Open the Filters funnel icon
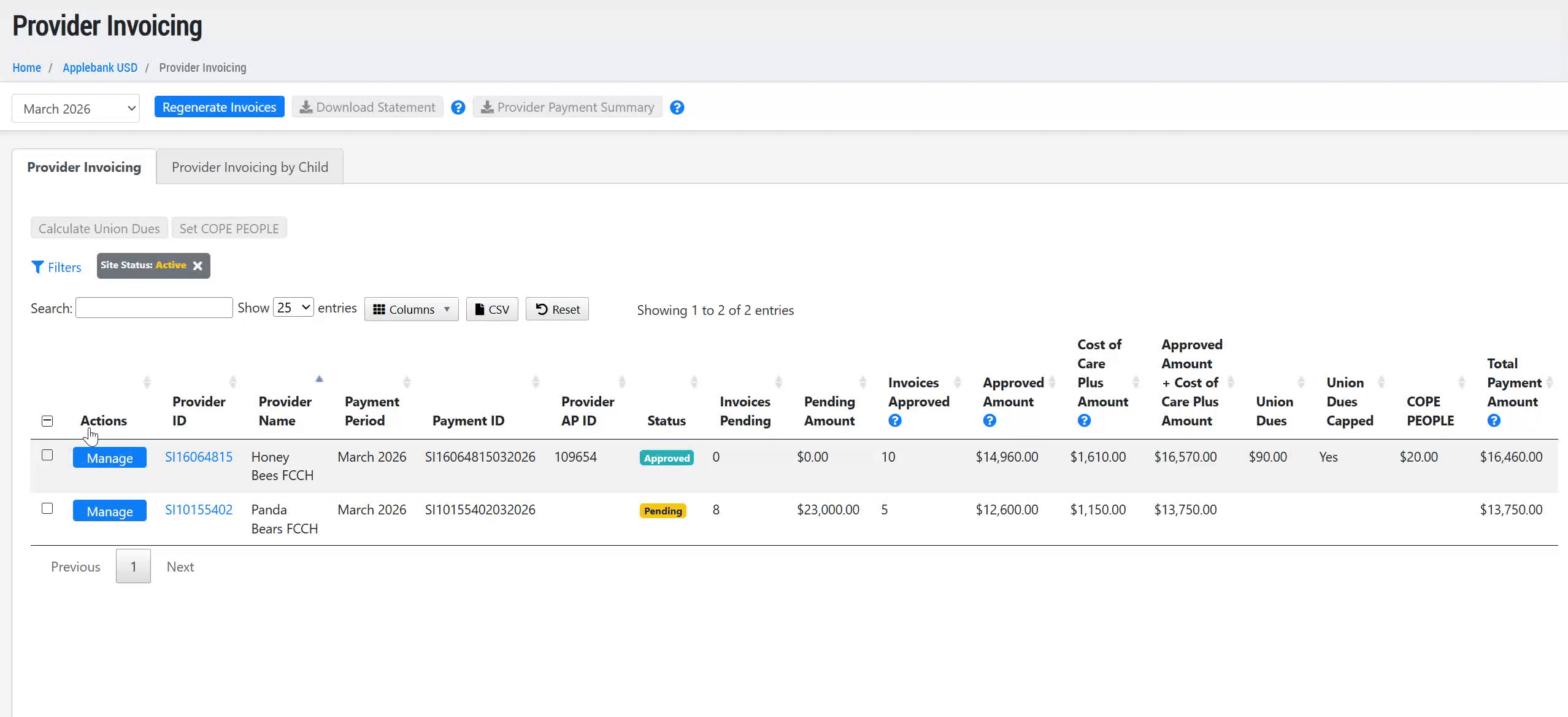This screenshot has width=1568, height=717. (37, 267)
